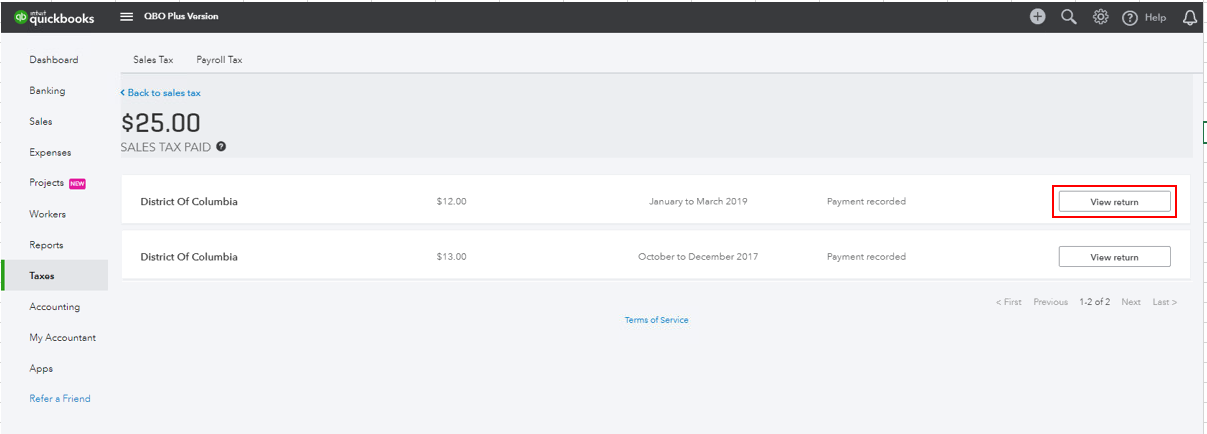Viewport: 1207px width, 434px height.
Task: Click the Help question mark icon
Action: tap(1130, 18)
